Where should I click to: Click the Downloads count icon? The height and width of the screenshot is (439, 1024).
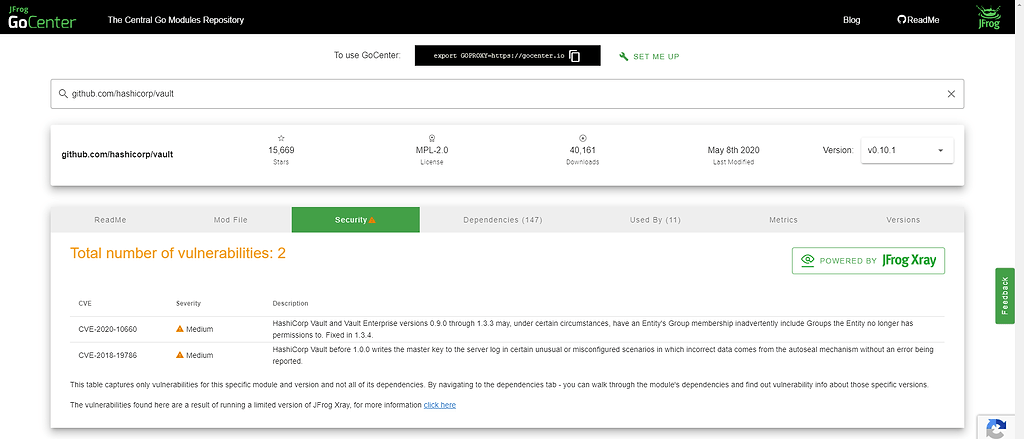[582, 138]
